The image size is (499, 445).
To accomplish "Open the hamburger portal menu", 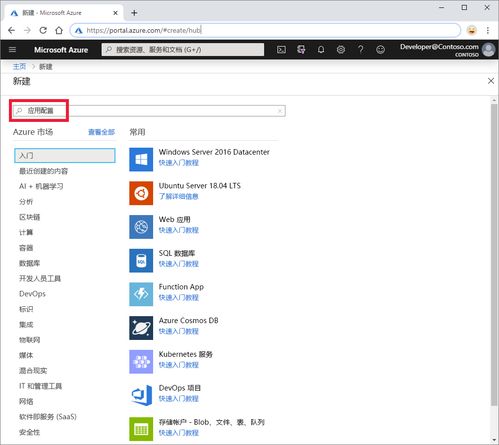I will pyautogui.click(x=12, y=50).
